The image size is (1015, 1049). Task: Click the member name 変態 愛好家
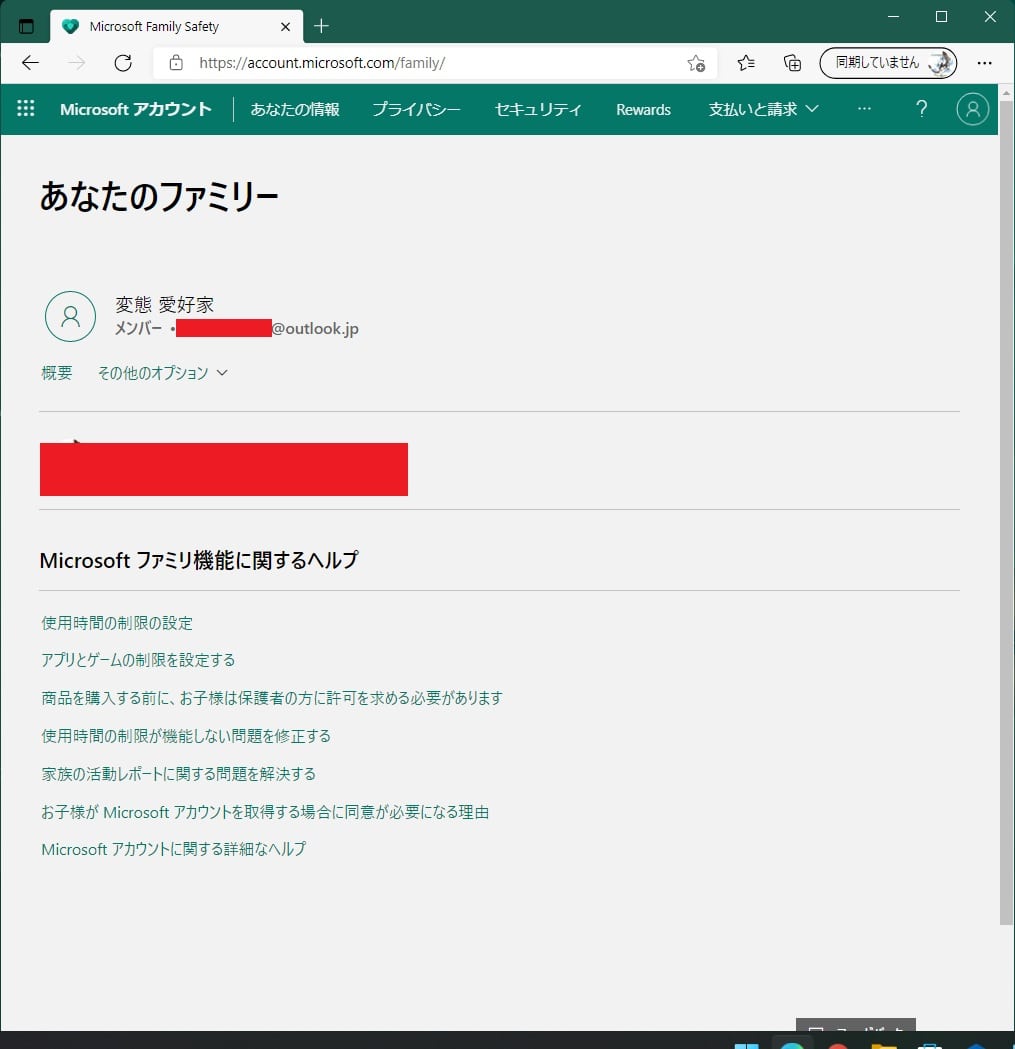[165, 304]
